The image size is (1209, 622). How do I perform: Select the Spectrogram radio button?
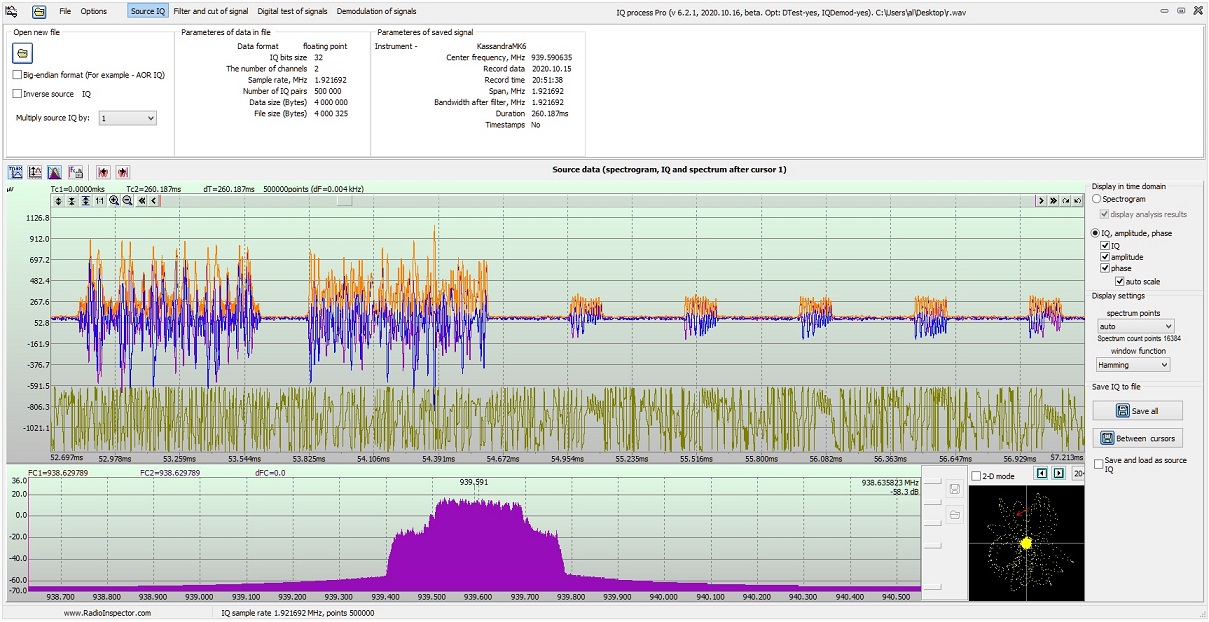[x=1097, y=200]
